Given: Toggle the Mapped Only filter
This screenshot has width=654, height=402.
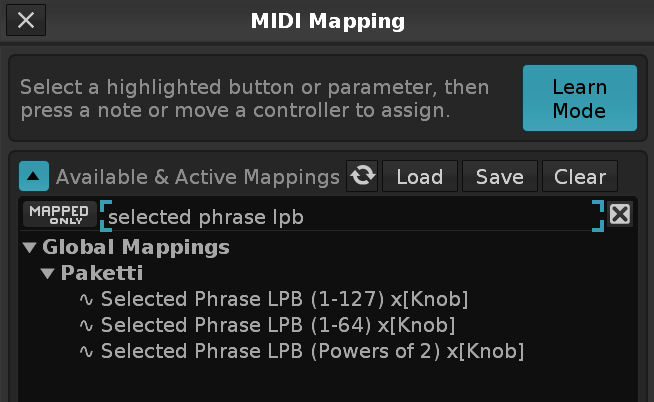Looking at the screenshot, I should 59,215.
